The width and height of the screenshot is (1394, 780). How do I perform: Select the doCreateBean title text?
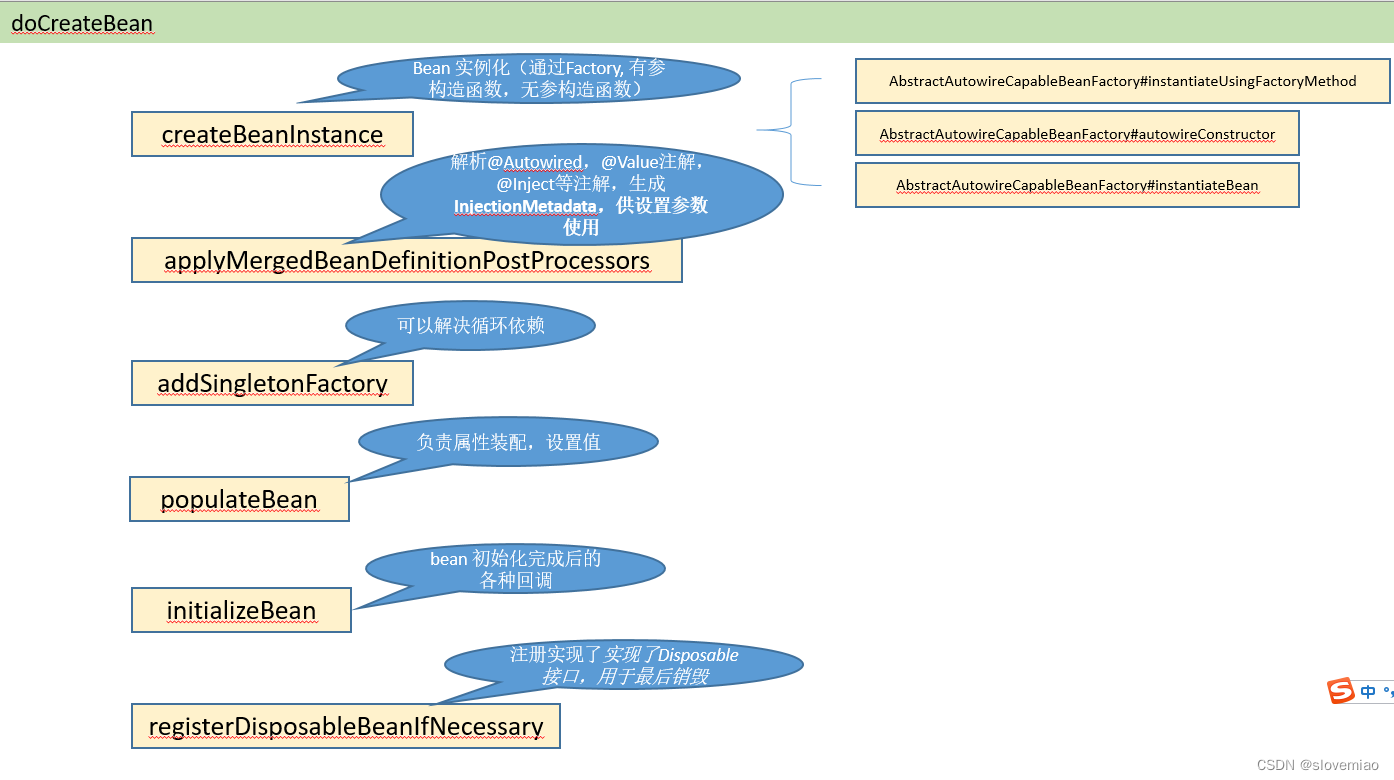pyautogui.click(x=82, y=23)
